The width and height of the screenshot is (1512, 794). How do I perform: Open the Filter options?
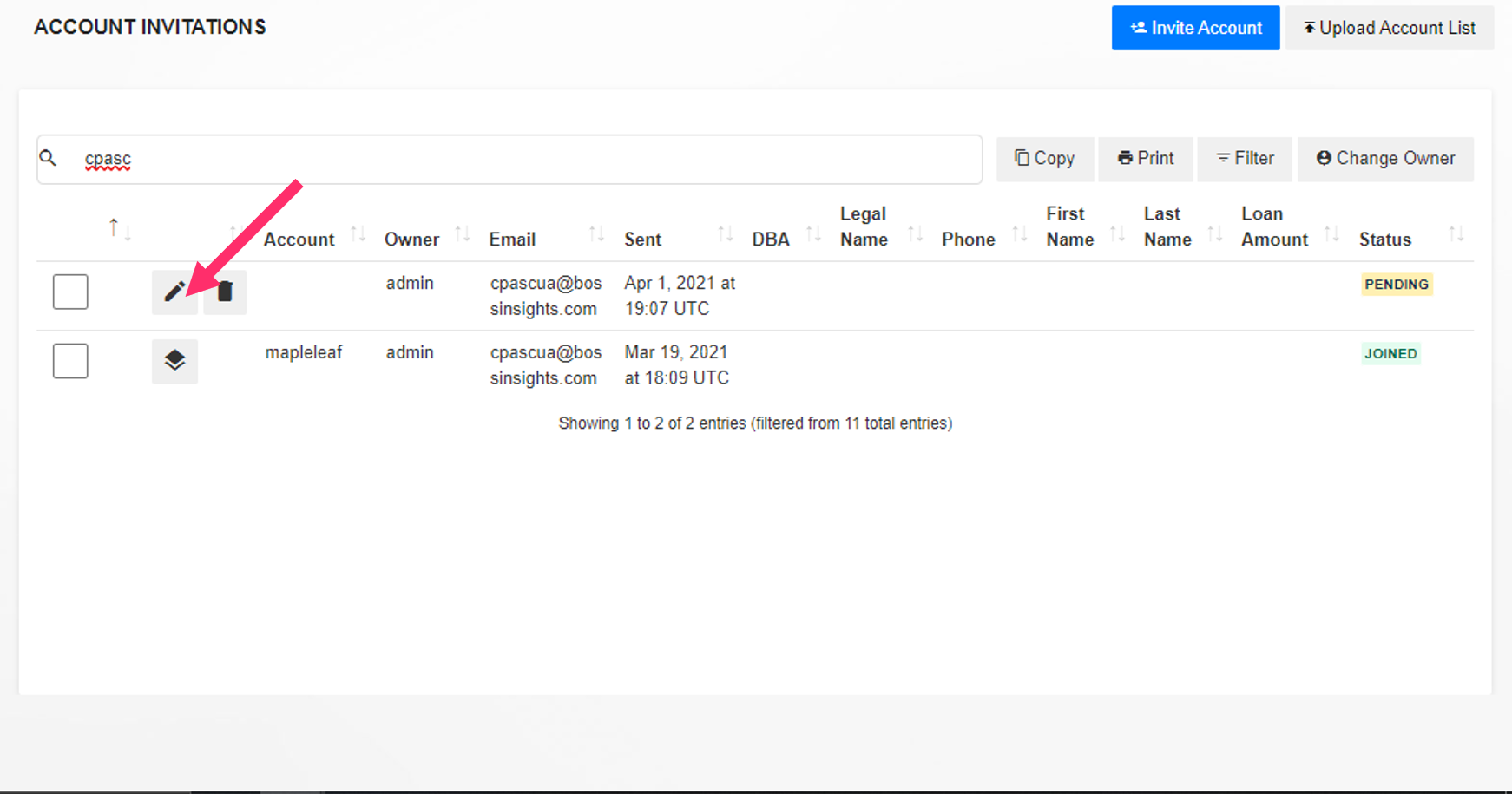click(x=1245, y=159)
